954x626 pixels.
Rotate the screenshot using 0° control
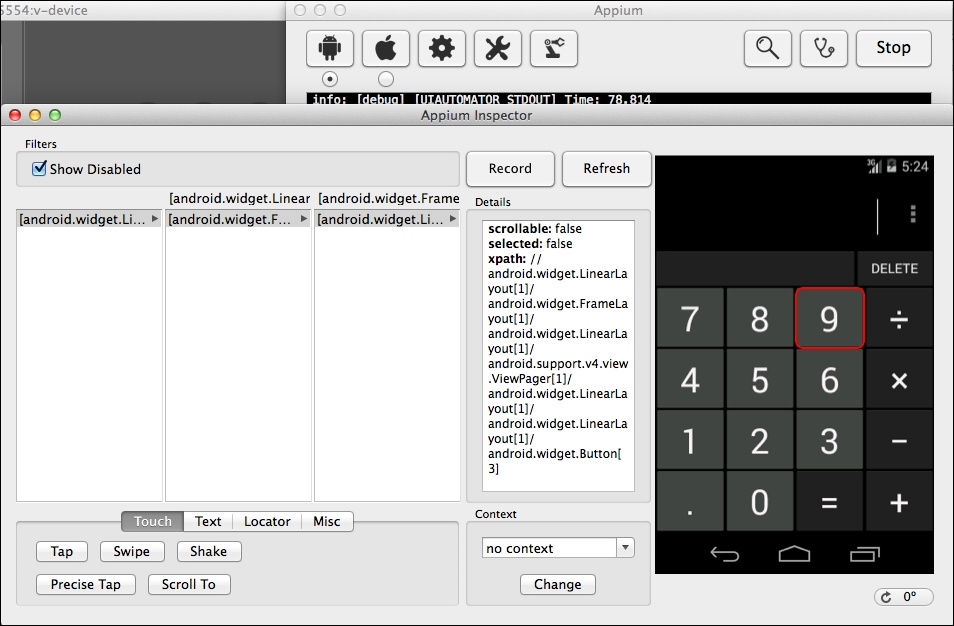click(x=904, y=597)
